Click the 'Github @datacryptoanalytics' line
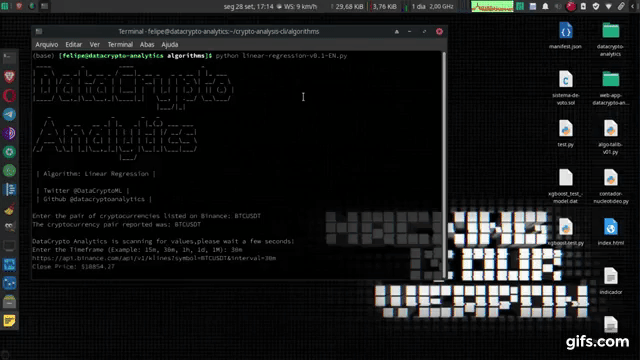This screenshot has width=640, height=360. (94, 199)
